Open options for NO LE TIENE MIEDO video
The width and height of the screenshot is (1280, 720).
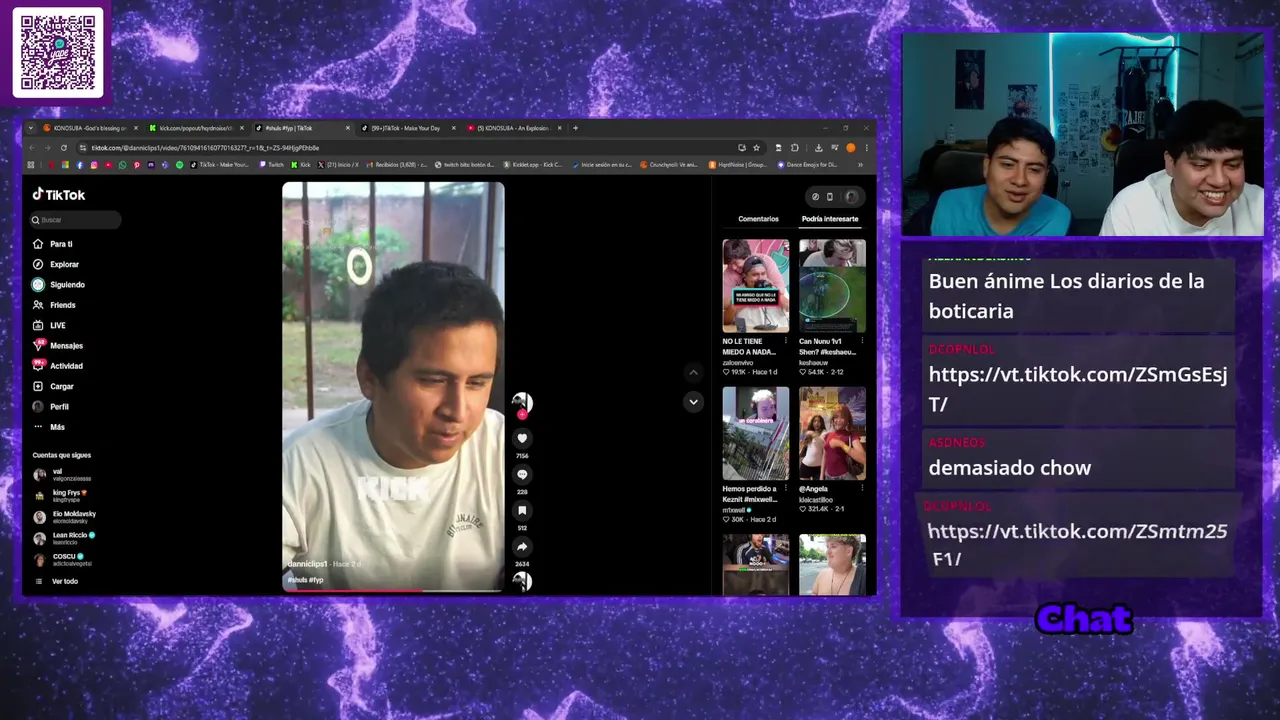point(786,341)
